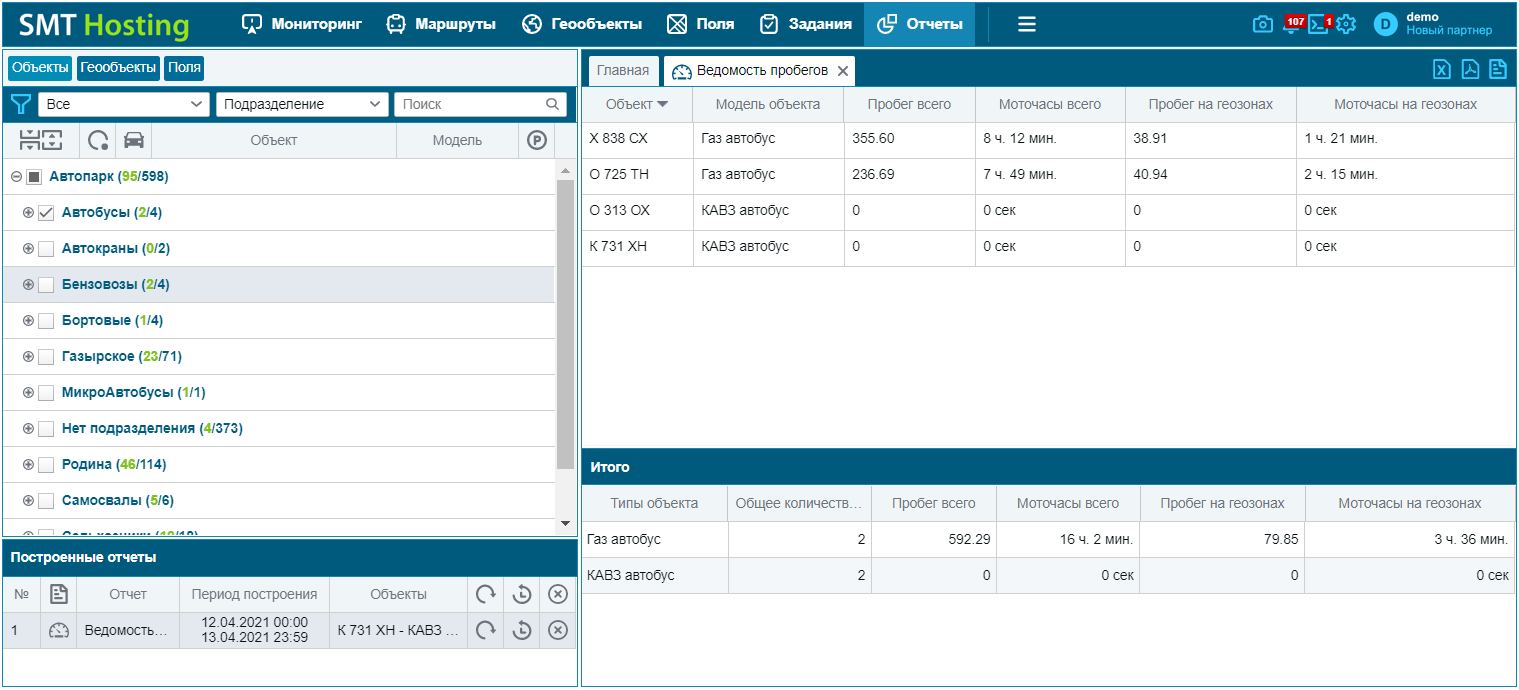
Task: Expand the Автокраны group
Action: pos(28,249)
